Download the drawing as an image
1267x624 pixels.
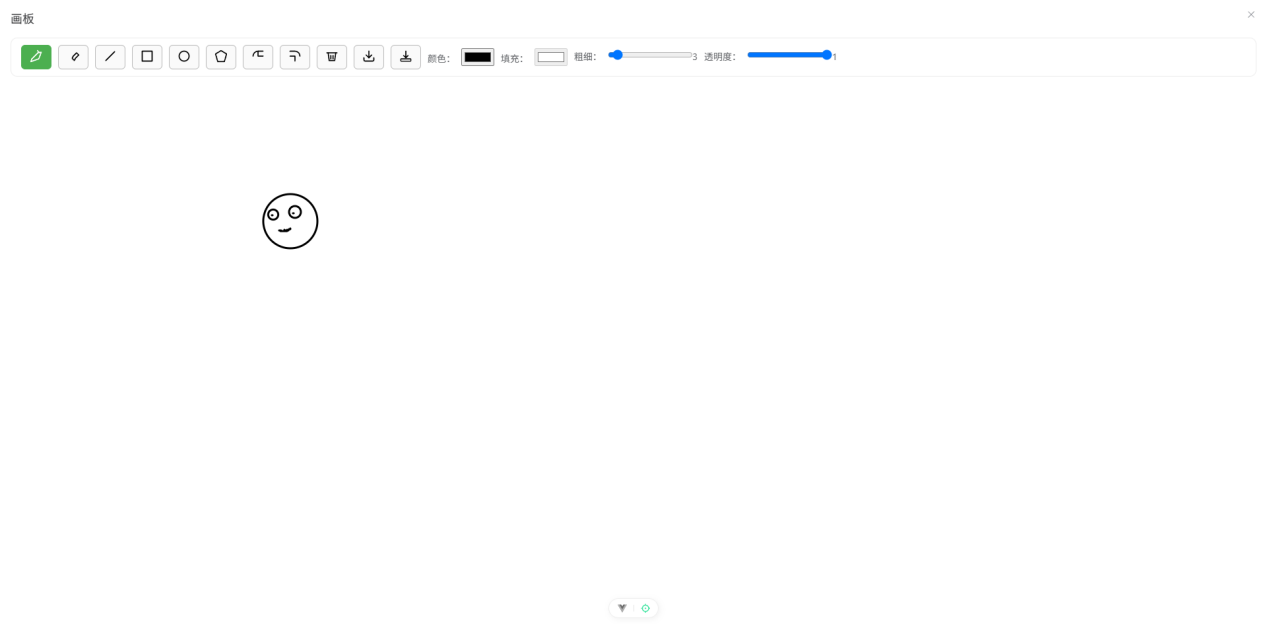[x=369, y=57]
